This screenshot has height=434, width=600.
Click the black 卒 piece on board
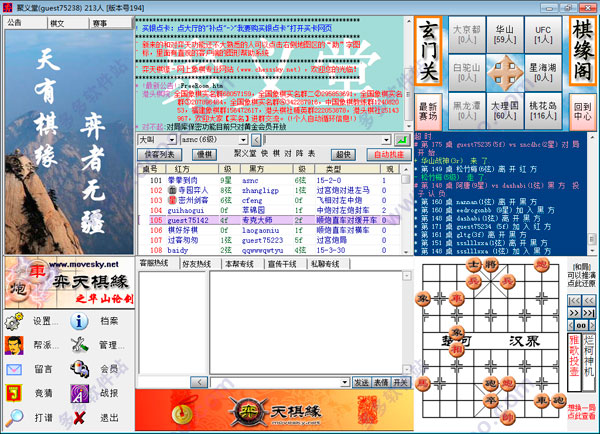point(490,400)
